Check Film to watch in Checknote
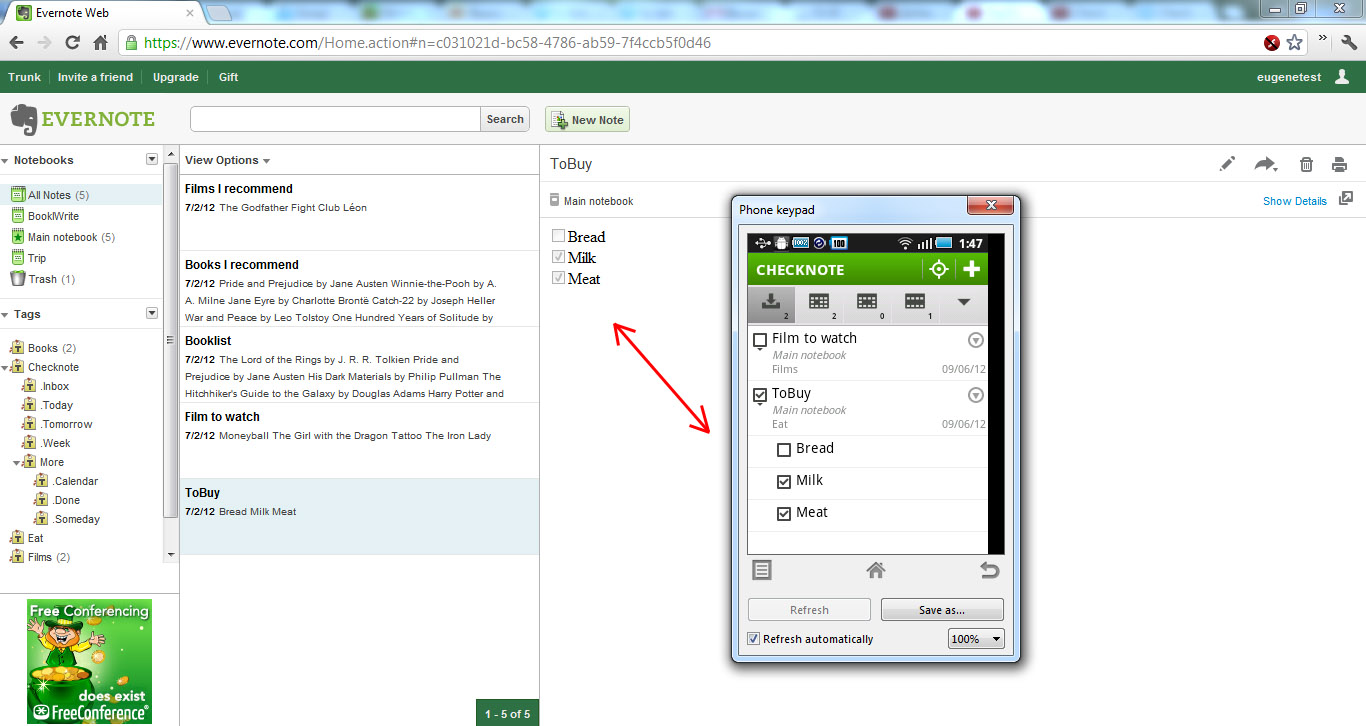Viewport: 1366px width, 726px height. point(760,340)
